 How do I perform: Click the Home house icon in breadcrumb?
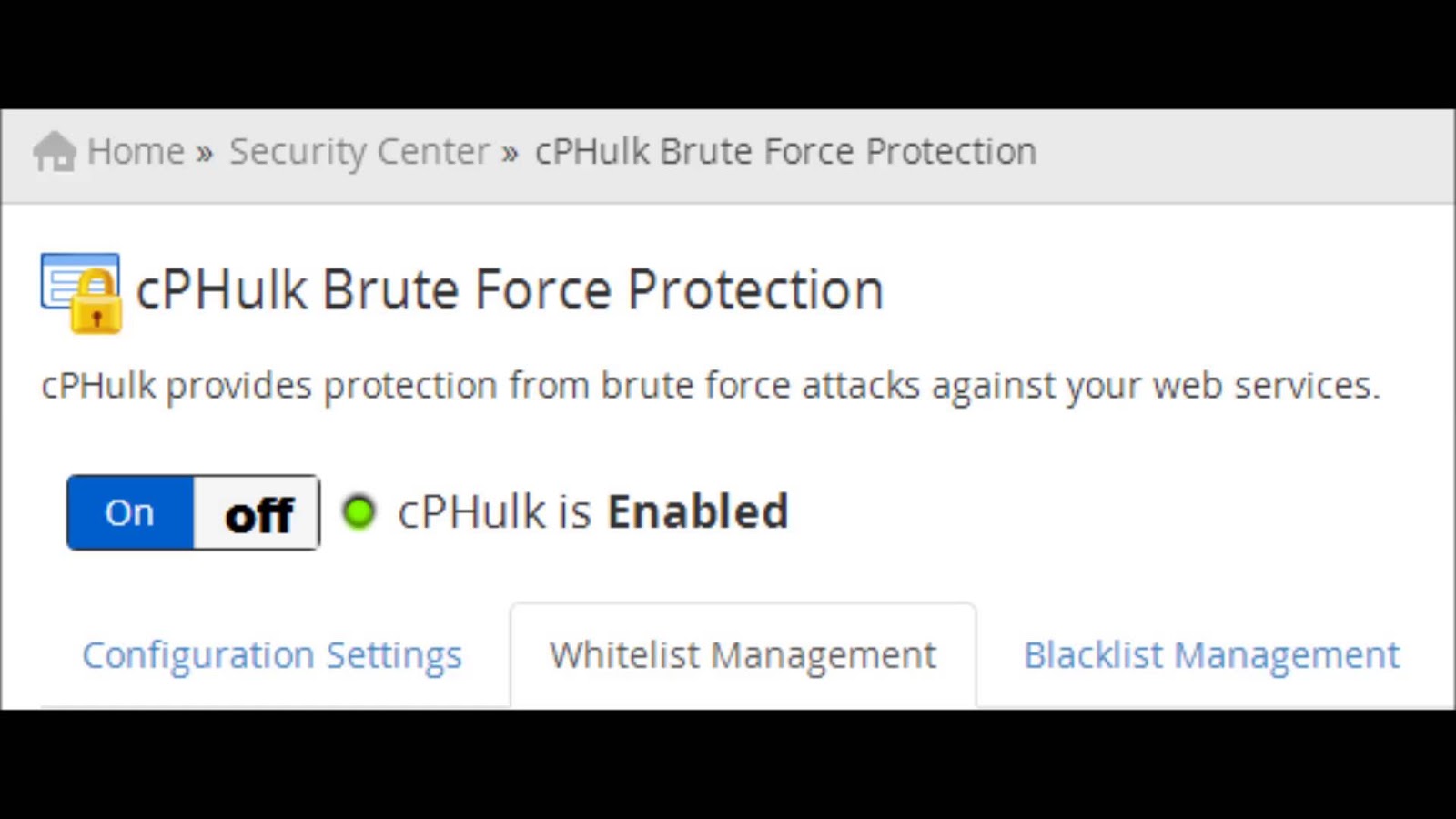coord(55,151)
